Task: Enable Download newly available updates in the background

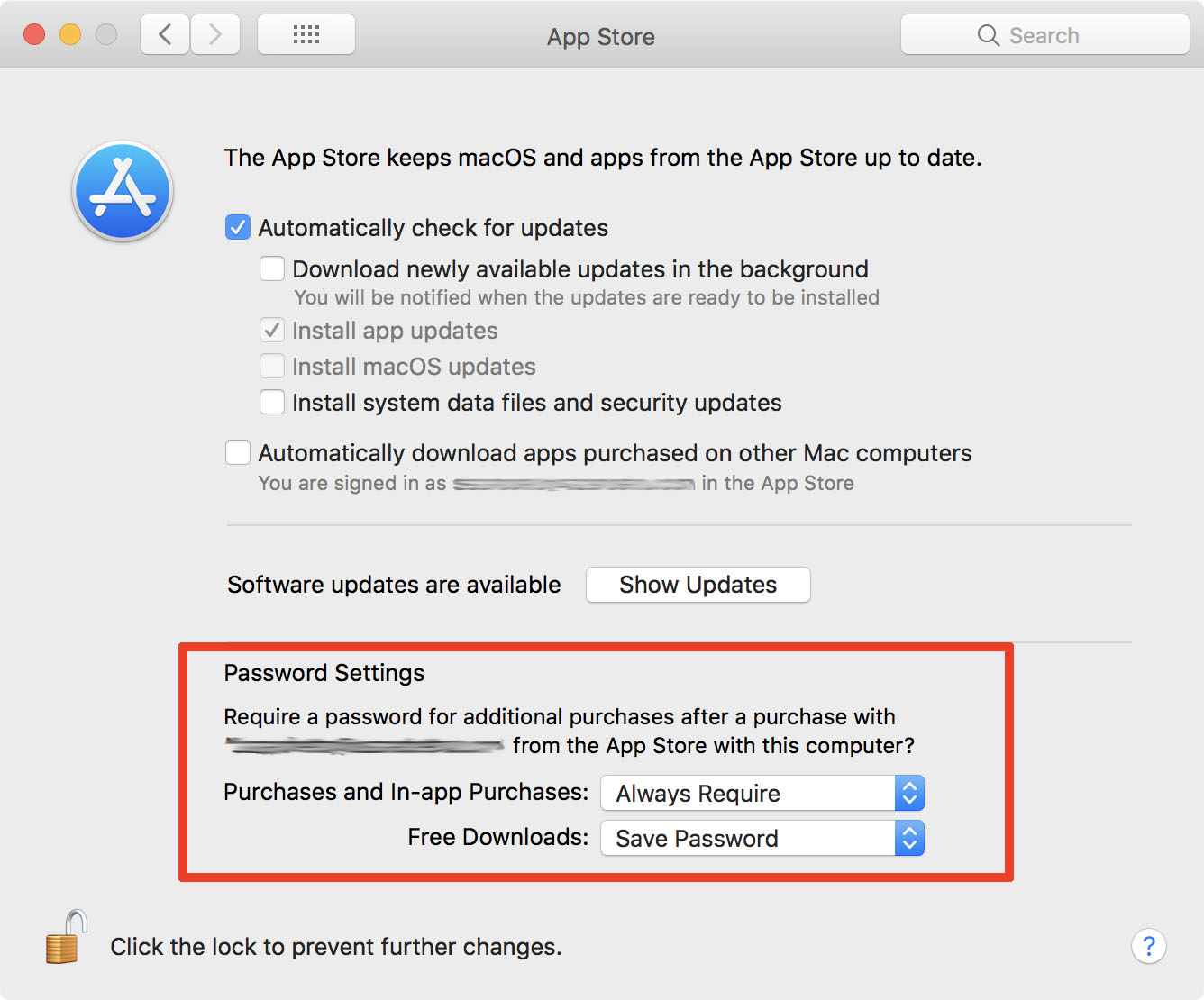Action: pyautogui.click(x=271, y=268)
